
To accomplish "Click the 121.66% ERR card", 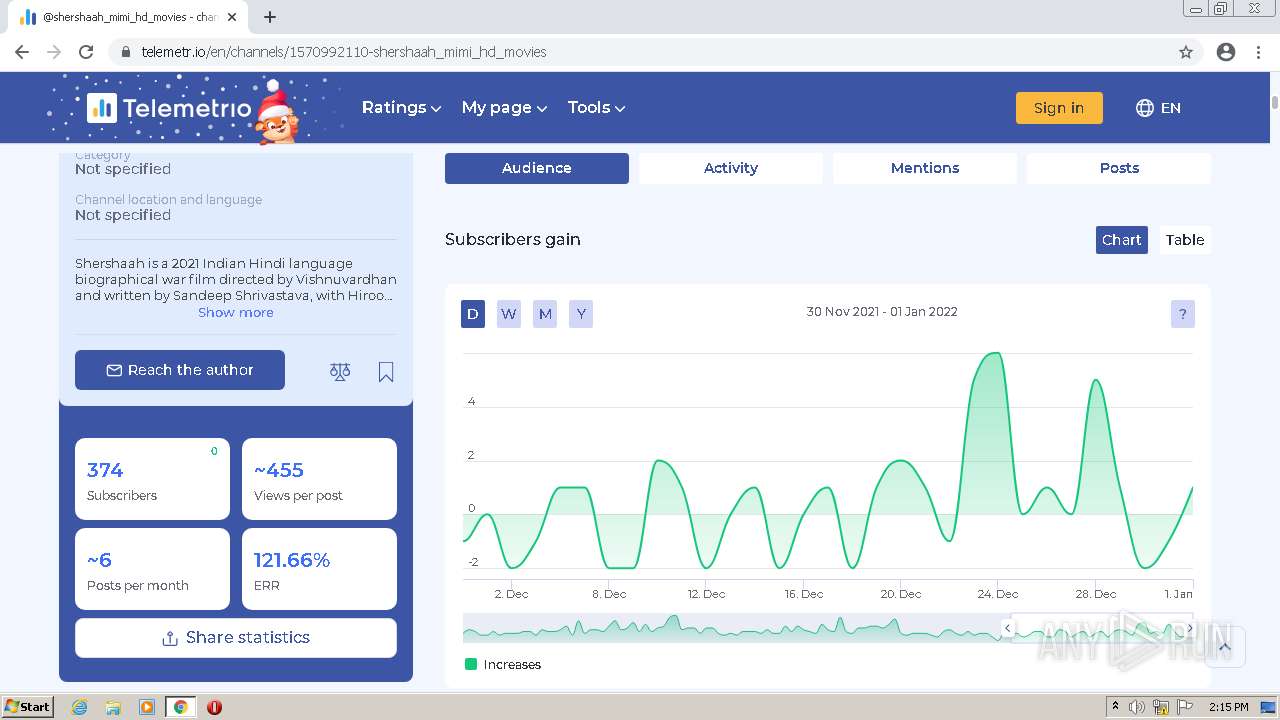I will (319, 569).
